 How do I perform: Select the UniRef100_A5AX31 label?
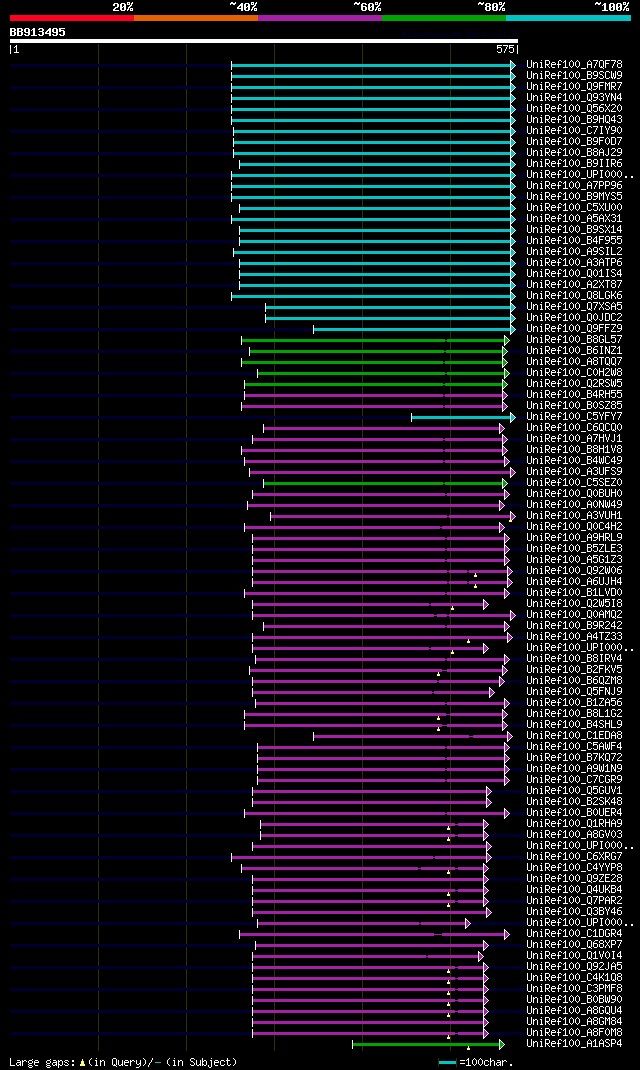coord(574,219)
